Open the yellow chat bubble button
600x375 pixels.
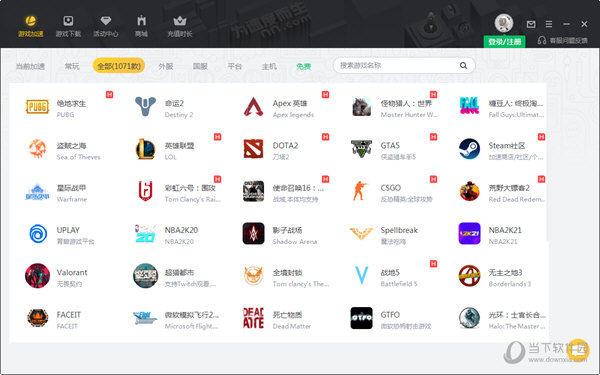click(578, 350)
